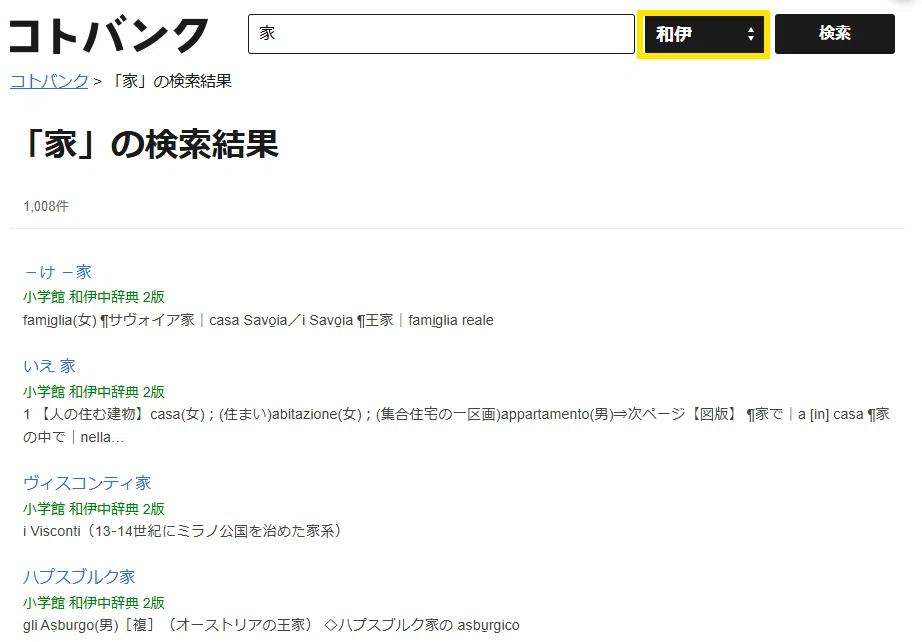The width and height of the screenshot is (922, 642).
Task: Open the ハプスブルク家 result entry
Action: click(79, 577)
